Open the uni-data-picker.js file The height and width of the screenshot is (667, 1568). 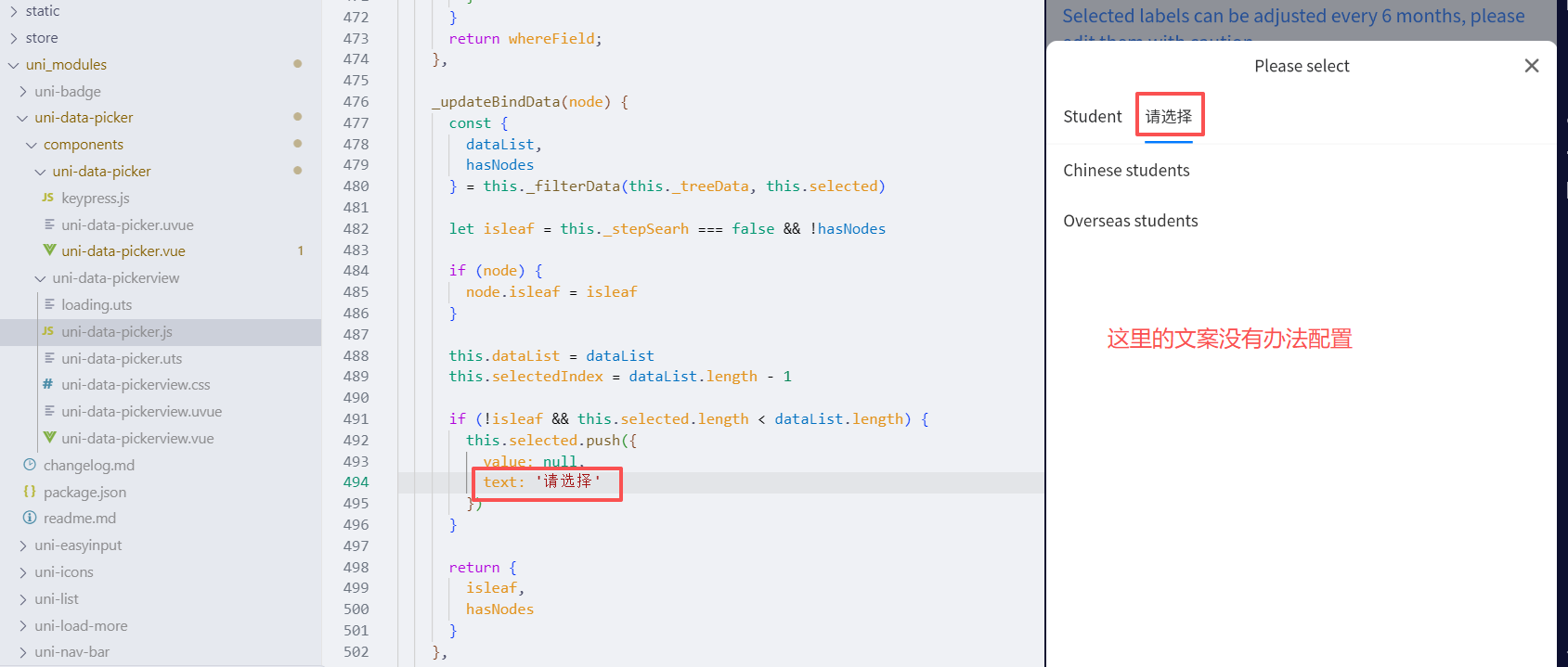click(117, 331)
